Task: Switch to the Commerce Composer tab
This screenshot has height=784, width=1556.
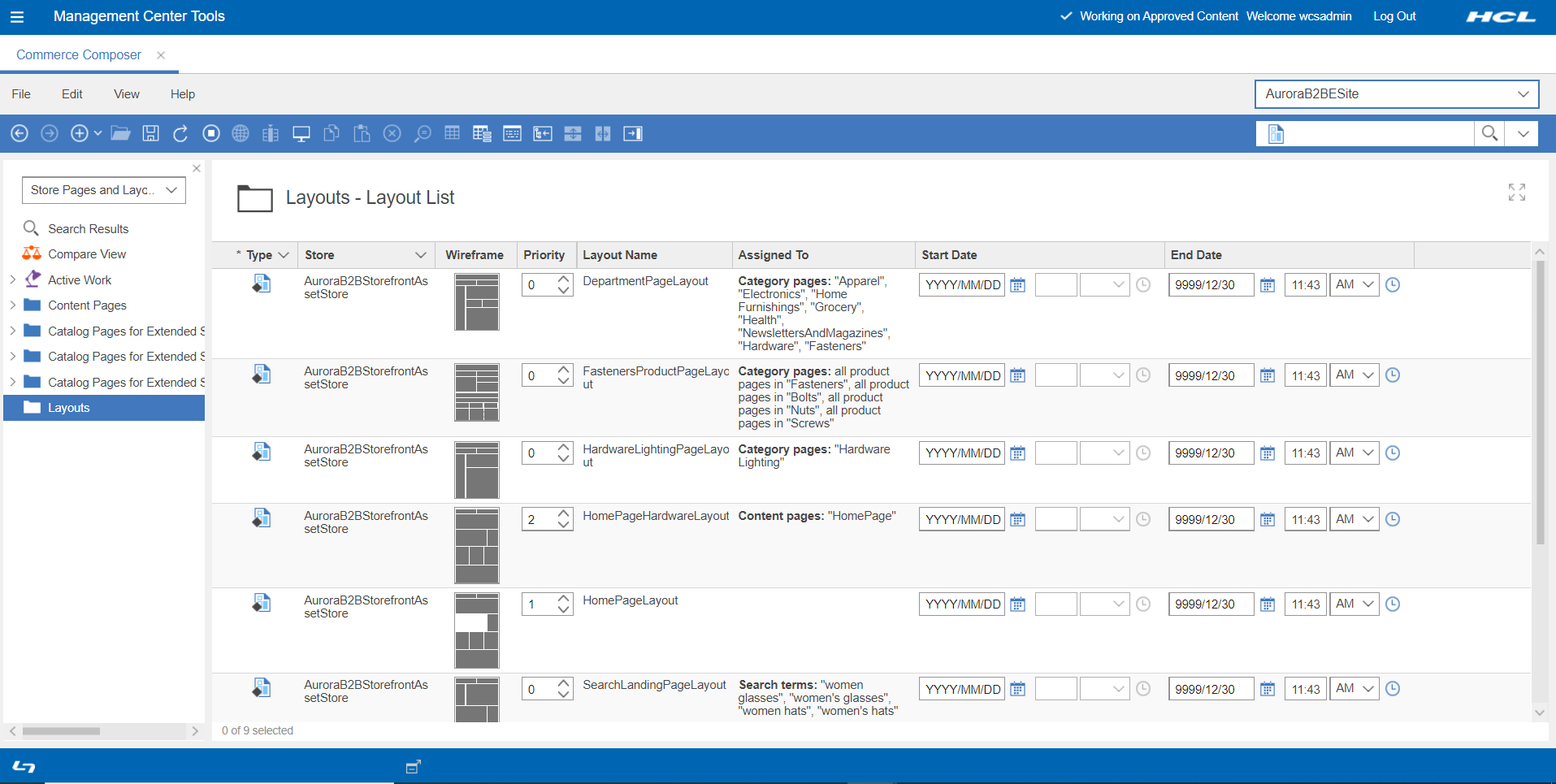Action: point(78,54)
